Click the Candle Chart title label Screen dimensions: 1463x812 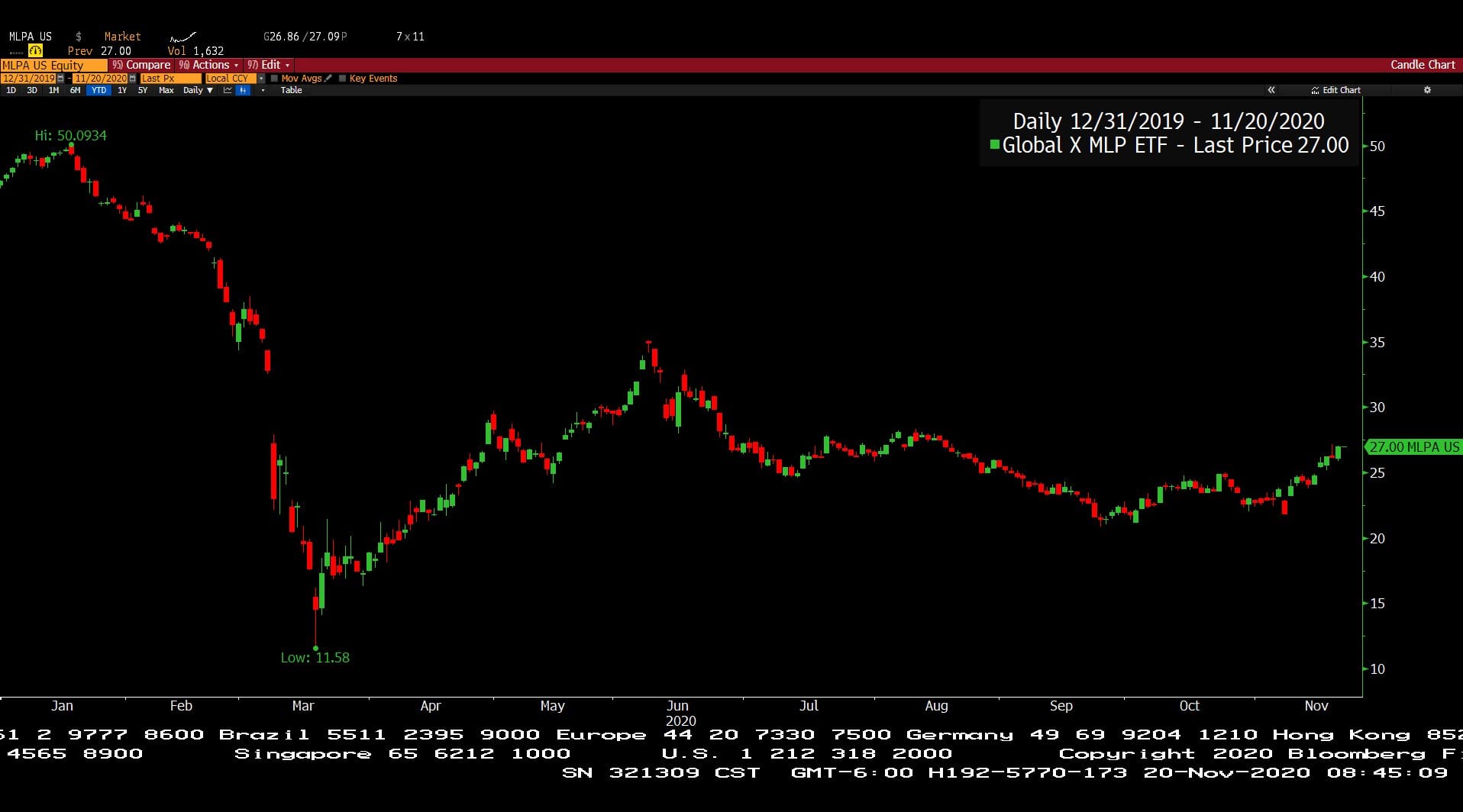pyautogui.click(x=1423, y=65)
